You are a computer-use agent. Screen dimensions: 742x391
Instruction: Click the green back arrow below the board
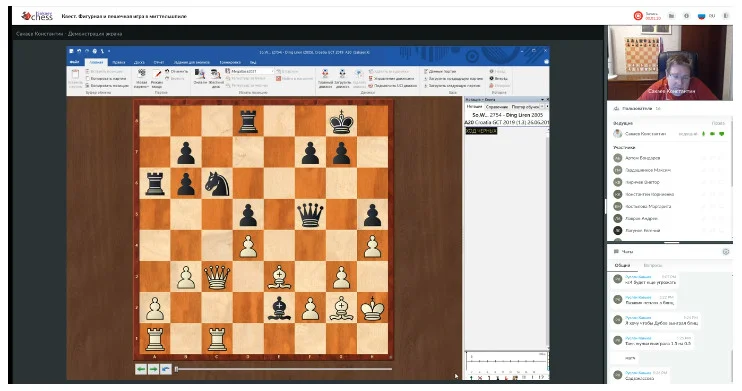click(141, 369)
